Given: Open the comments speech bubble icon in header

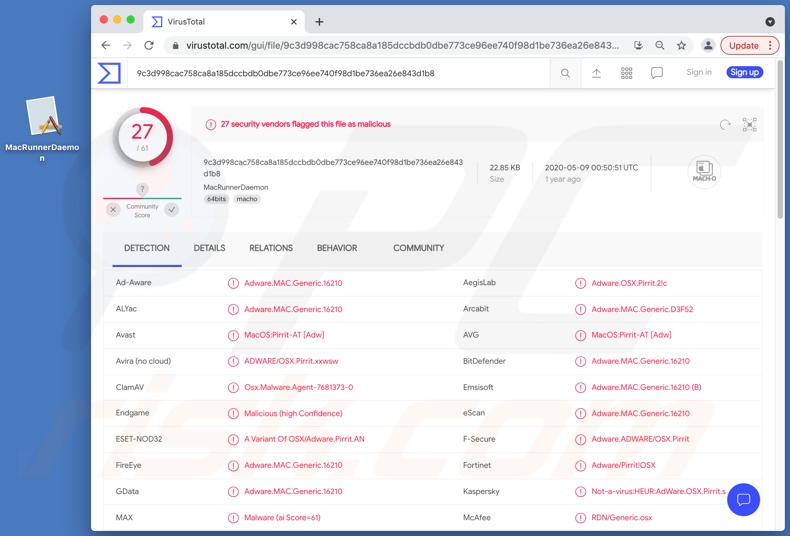Looking at the screenshot, I should 656,74.
